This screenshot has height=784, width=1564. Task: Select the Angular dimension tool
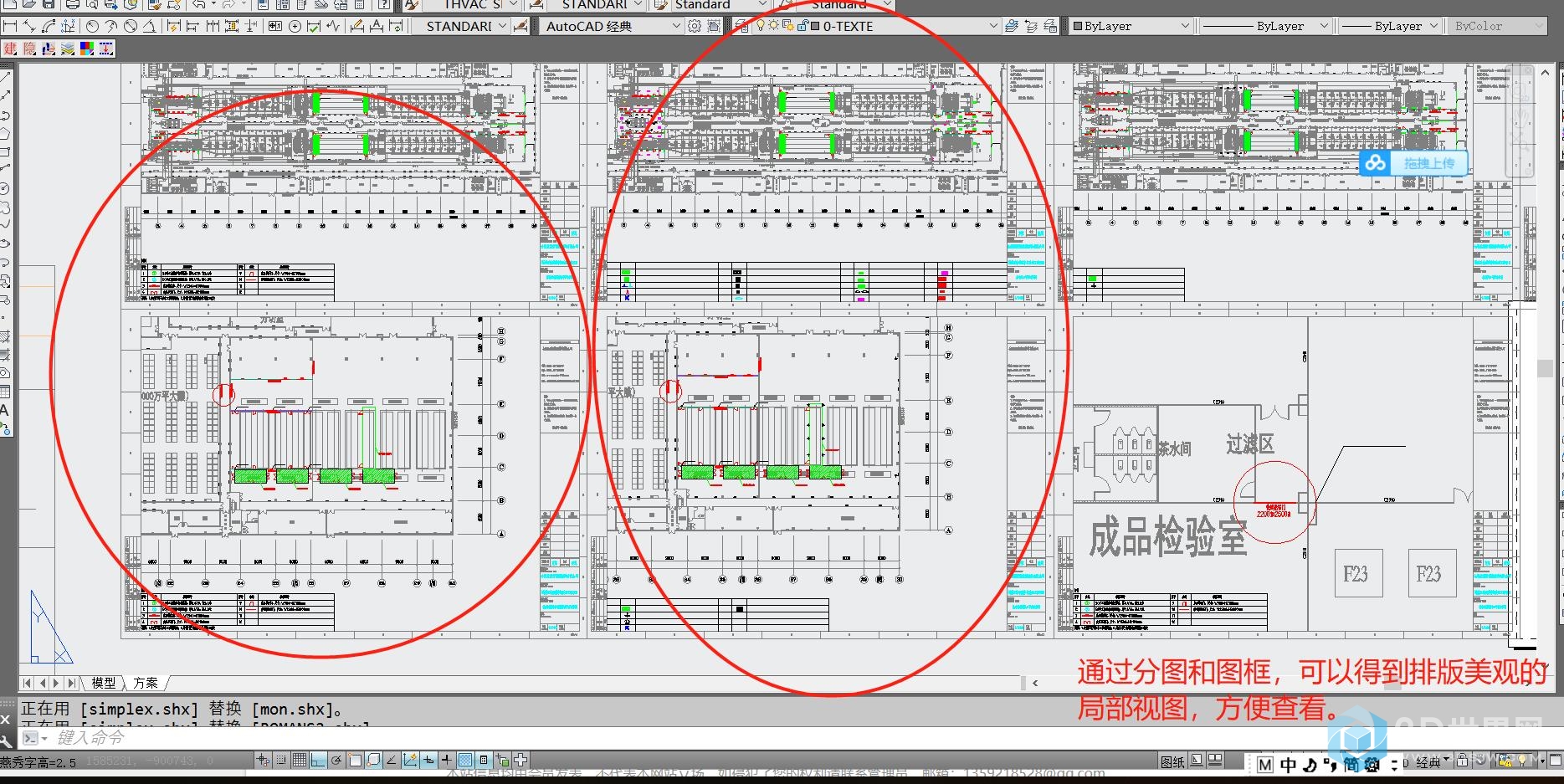(150, 26)
